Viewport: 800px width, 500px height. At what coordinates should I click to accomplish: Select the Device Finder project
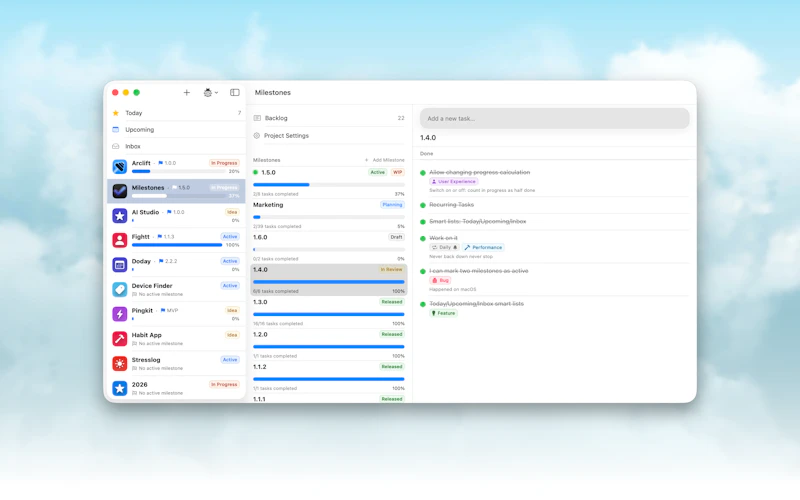pyautogui.click(x=177, y=289)
